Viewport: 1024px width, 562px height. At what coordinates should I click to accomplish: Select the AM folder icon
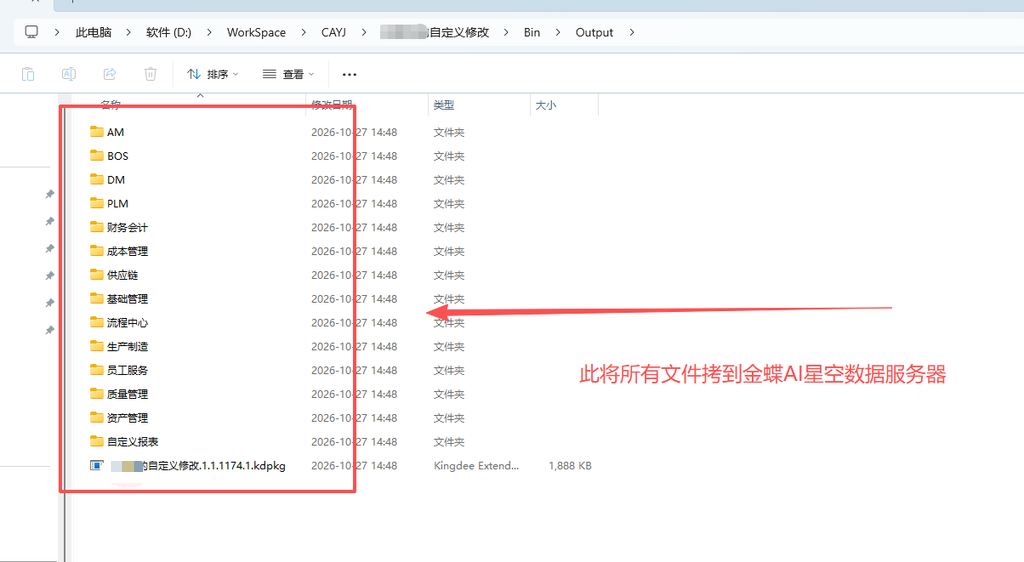click(x=97, y=132)
